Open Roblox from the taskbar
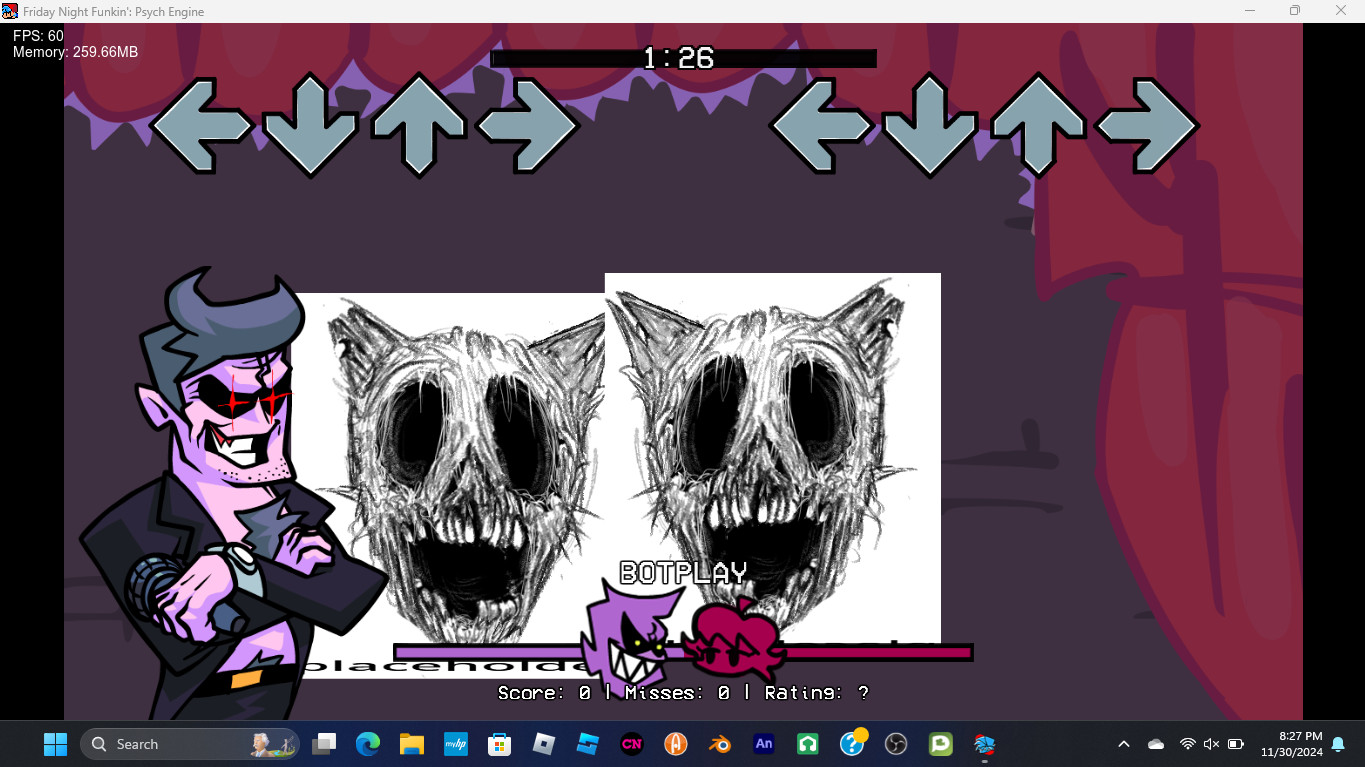The width and height of the screenshot is (1365, 767). pyautogui.click(x=544, y=744)
